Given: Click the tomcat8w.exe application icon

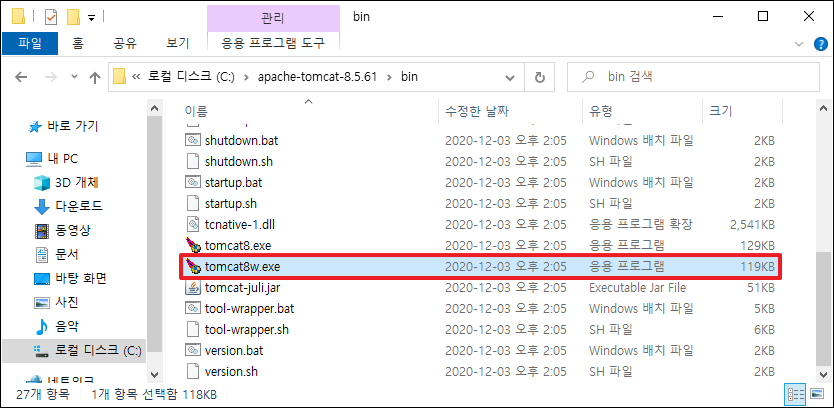Looking at the screenshot, I should (192, 267).
